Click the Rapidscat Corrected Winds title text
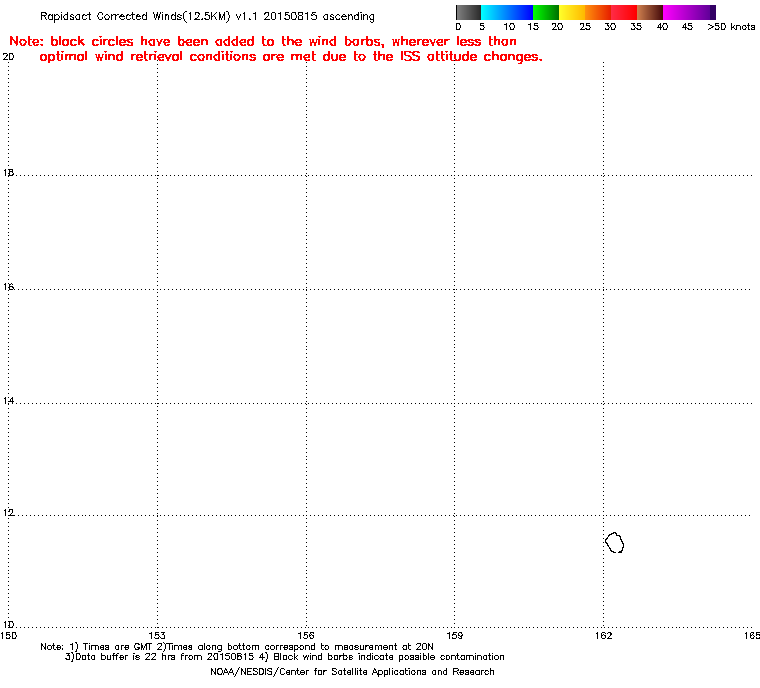 pyautogui.click(x=207, y=16)
